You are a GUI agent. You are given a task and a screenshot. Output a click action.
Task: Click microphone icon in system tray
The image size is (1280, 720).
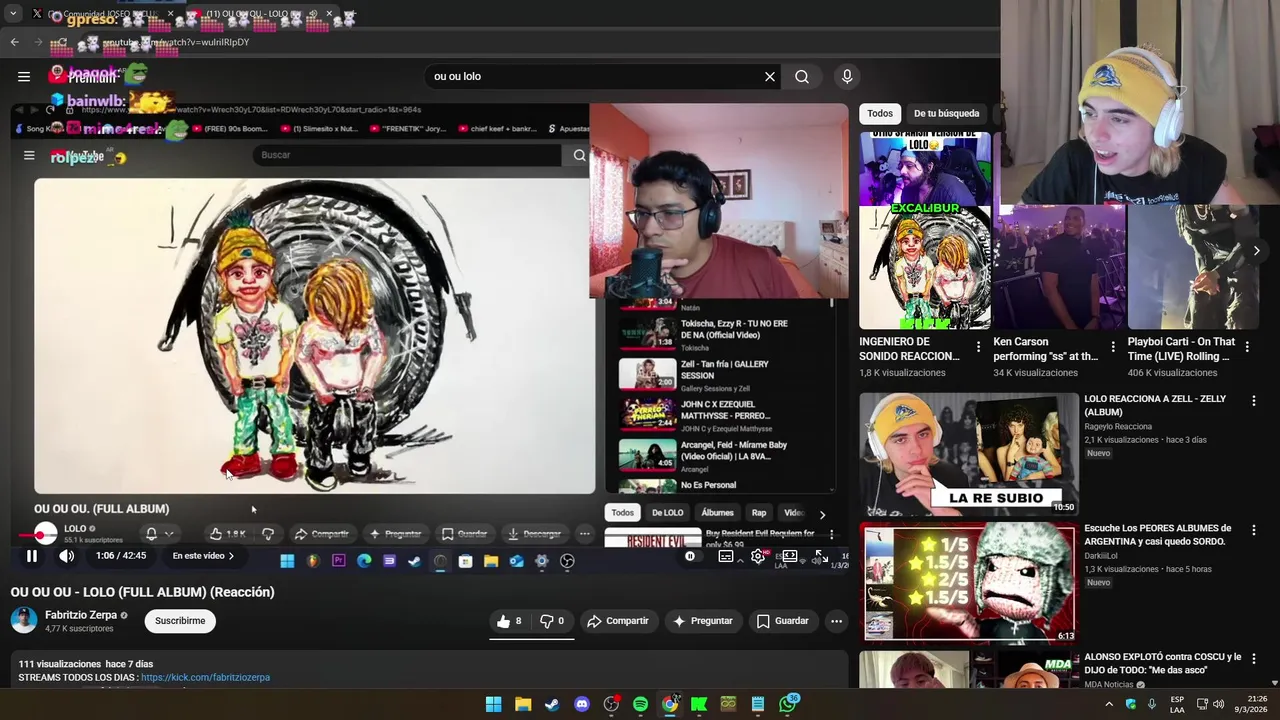coord(1152,704)
